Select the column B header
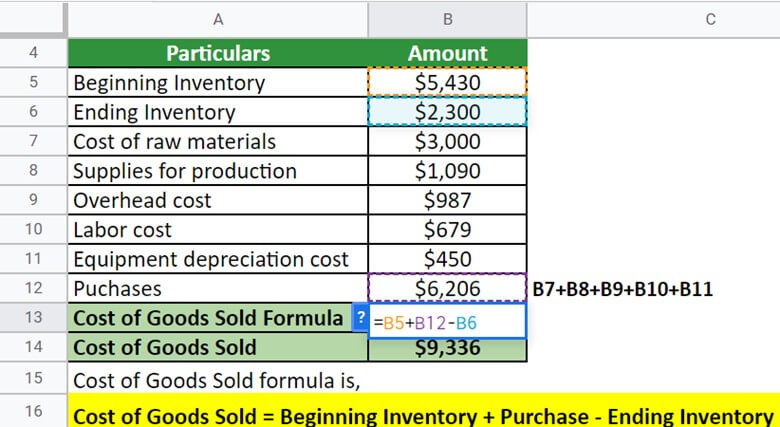Image resolution: width=780 pixels, height=427 pixels. pos(447,19)
